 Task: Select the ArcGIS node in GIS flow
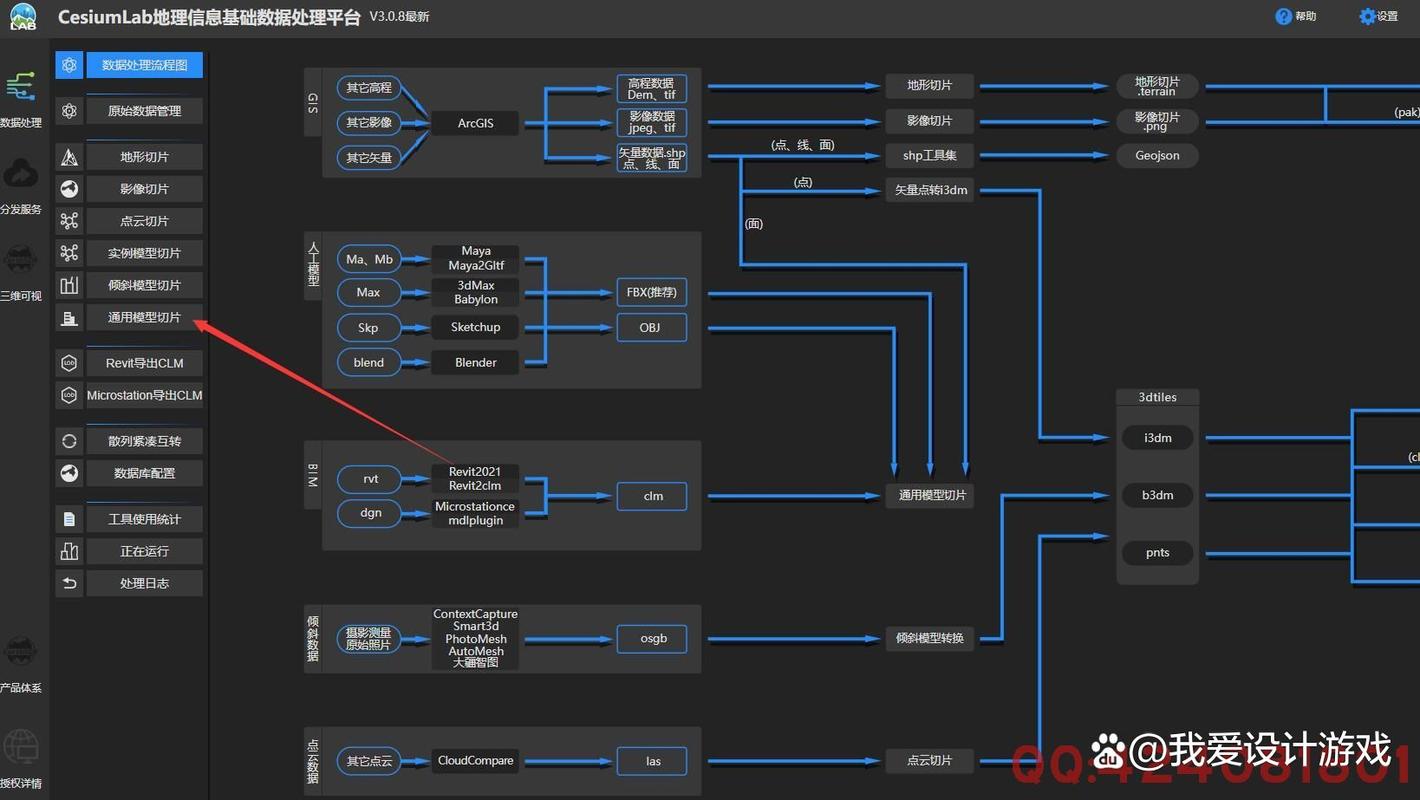[x=475, y=123]
